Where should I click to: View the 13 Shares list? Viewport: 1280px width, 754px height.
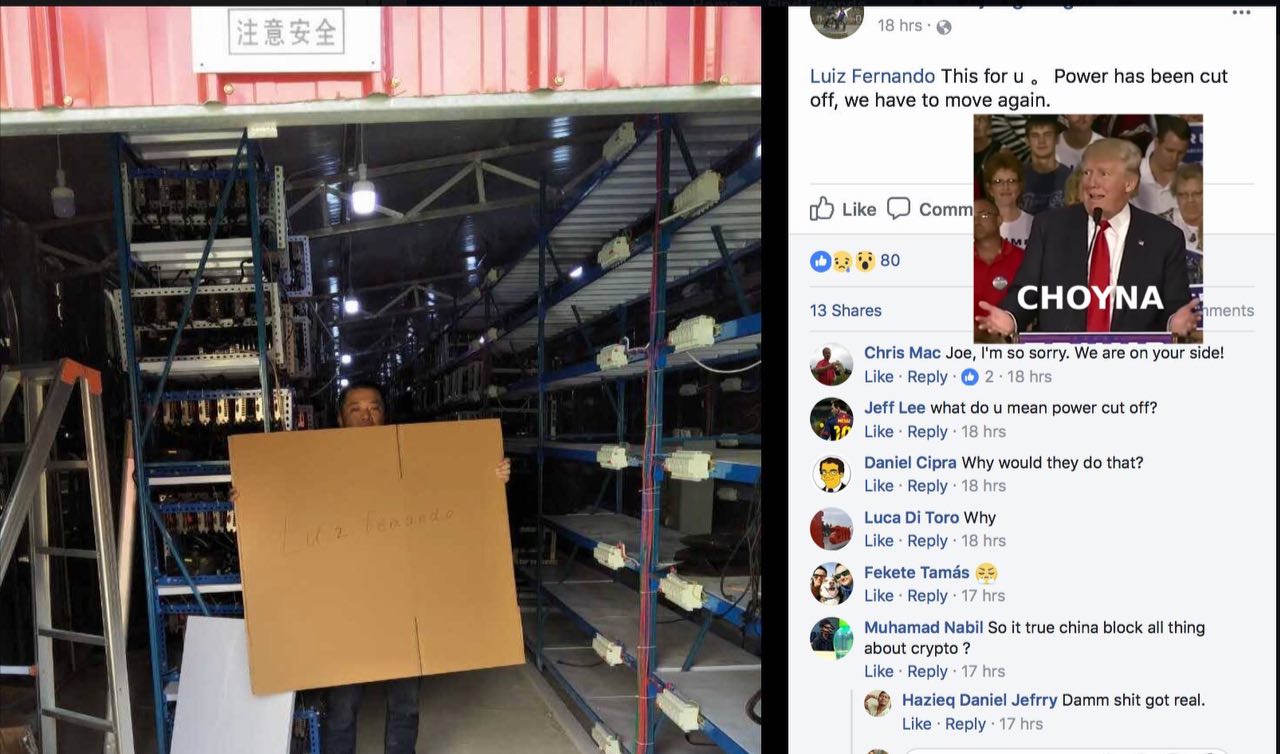pos(846,310)
